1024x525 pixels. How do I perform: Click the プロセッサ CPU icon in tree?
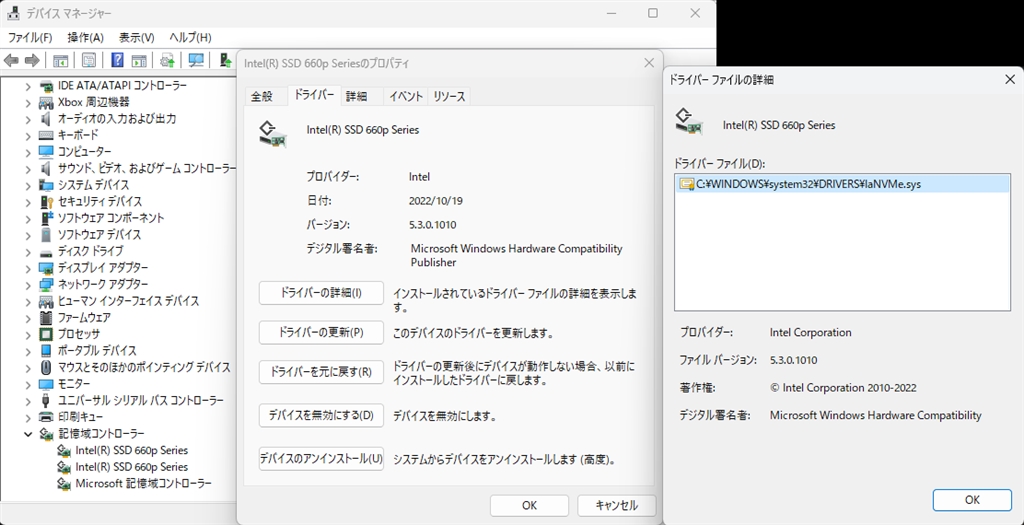tap(46, 334)
